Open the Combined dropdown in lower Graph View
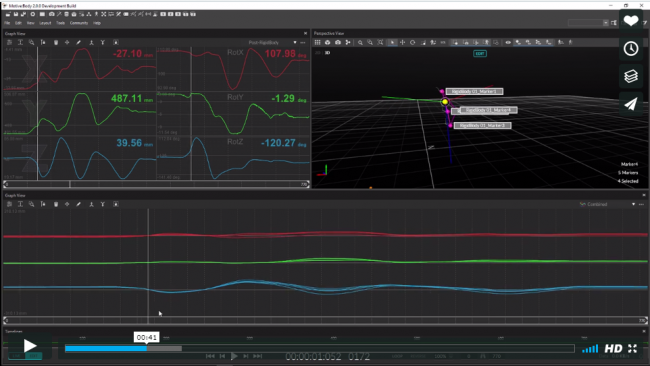 tap(607, 204)
